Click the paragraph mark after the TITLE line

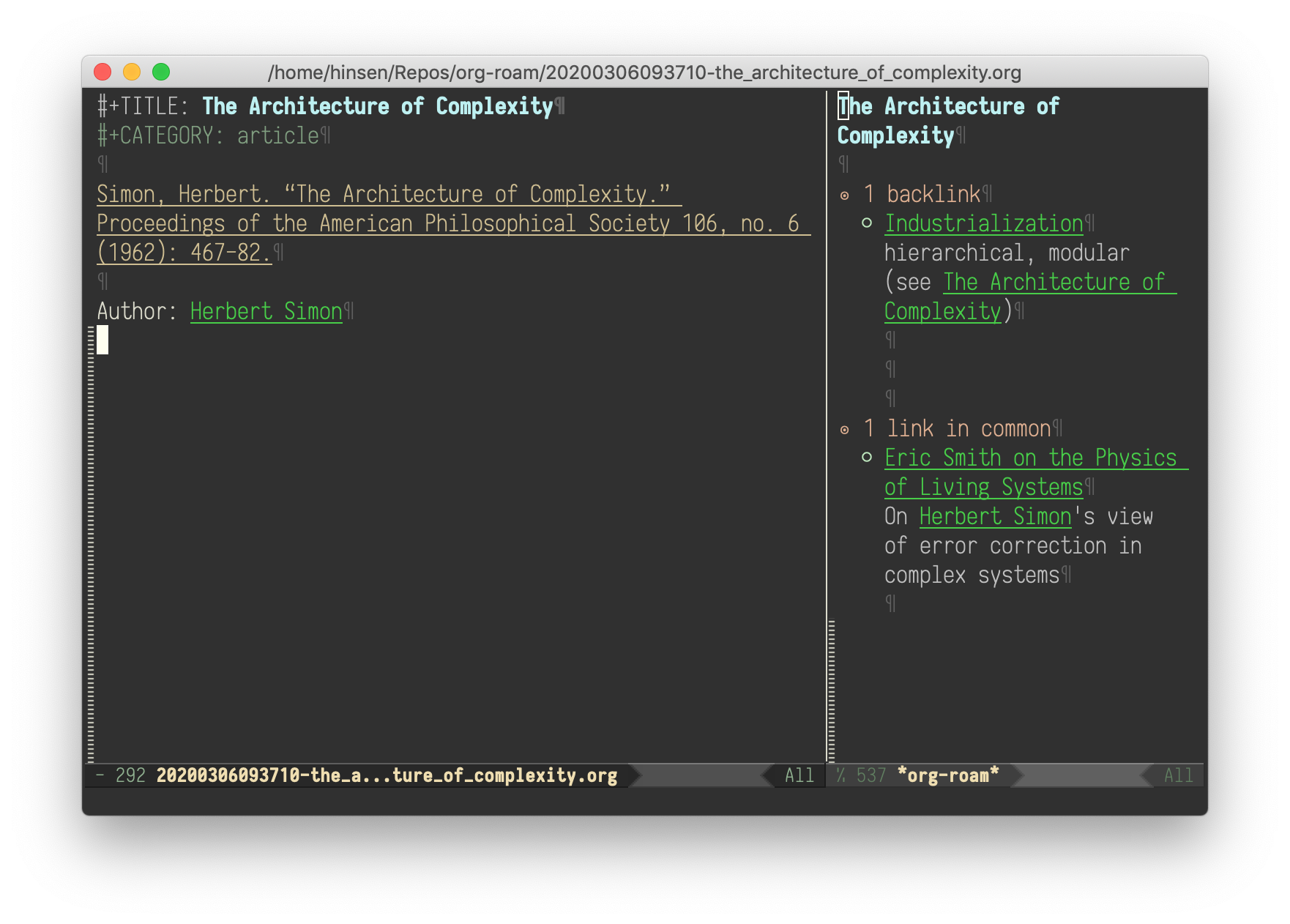tap(562, 106)
